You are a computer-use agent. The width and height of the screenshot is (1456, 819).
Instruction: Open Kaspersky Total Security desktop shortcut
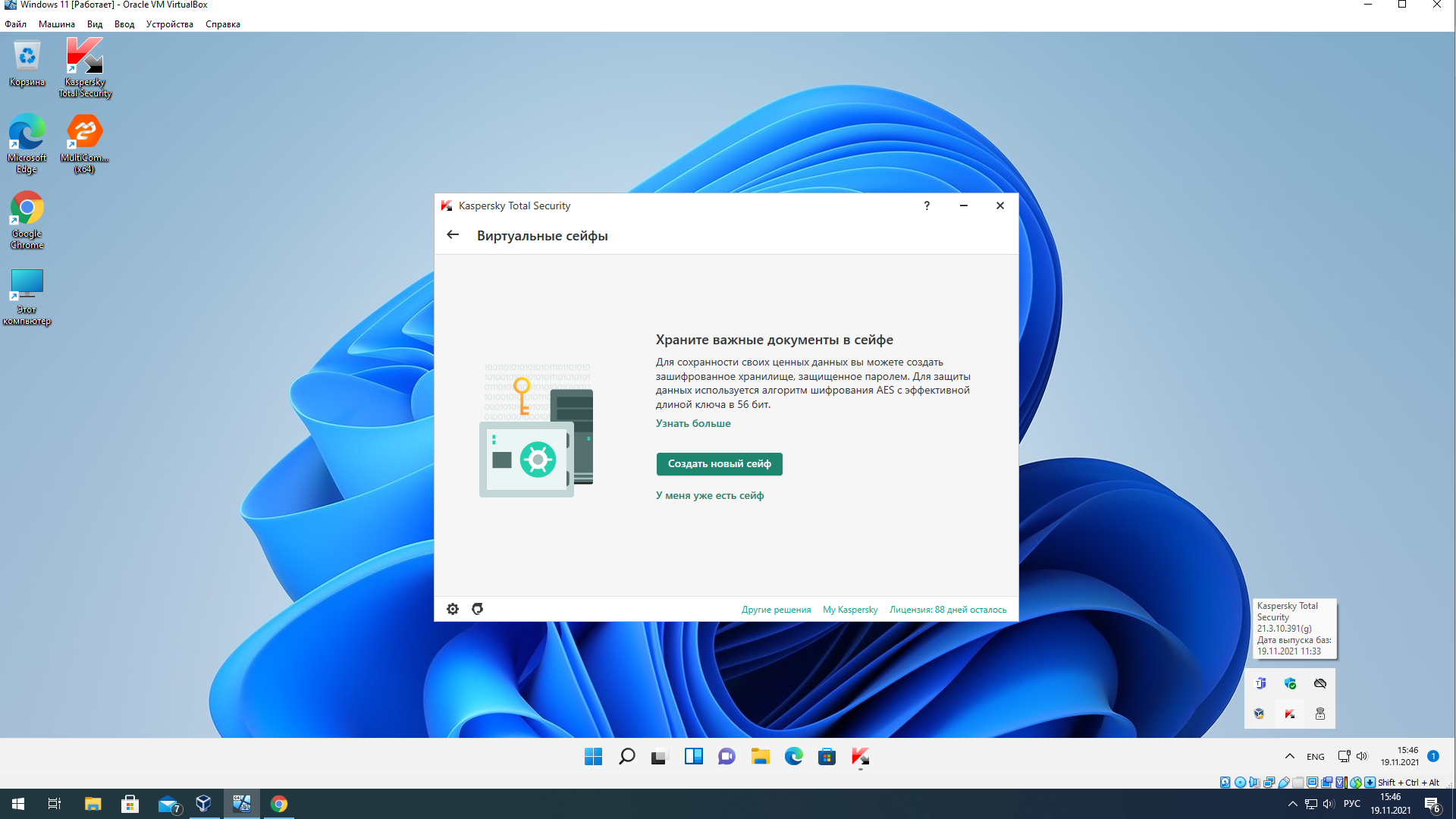[x=84, y=68]
